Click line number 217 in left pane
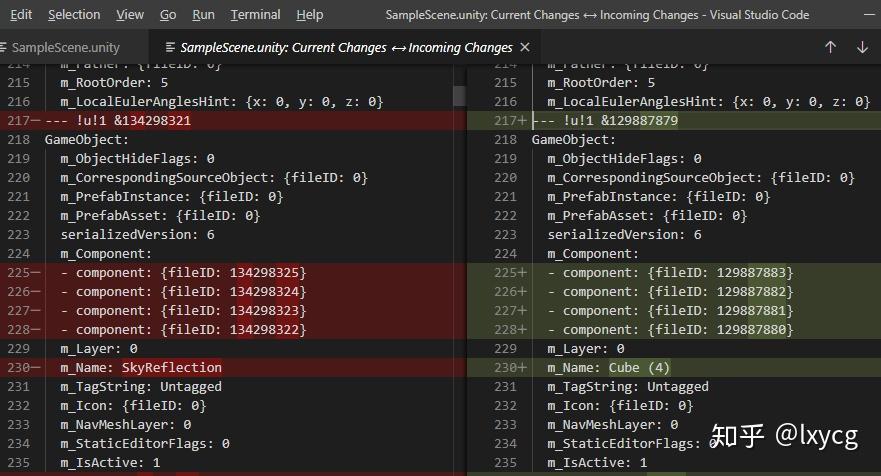This screenshot has height=476, width=881. (x=17, y=121)
